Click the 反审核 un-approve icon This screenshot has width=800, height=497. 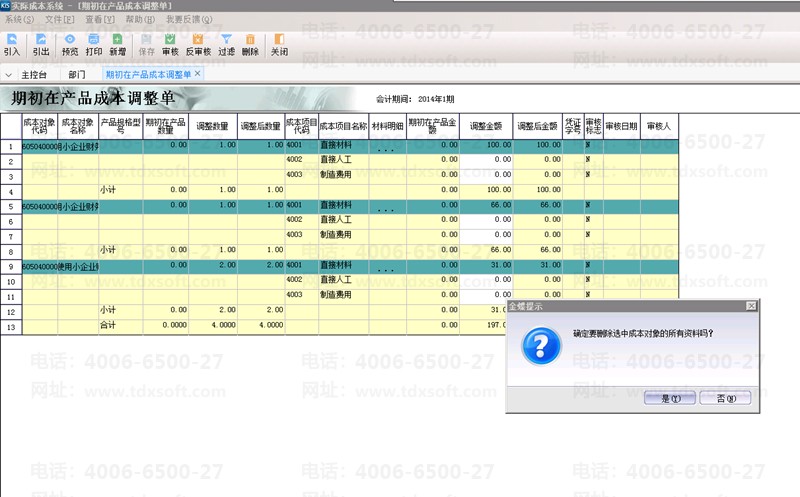coord(198,45)
